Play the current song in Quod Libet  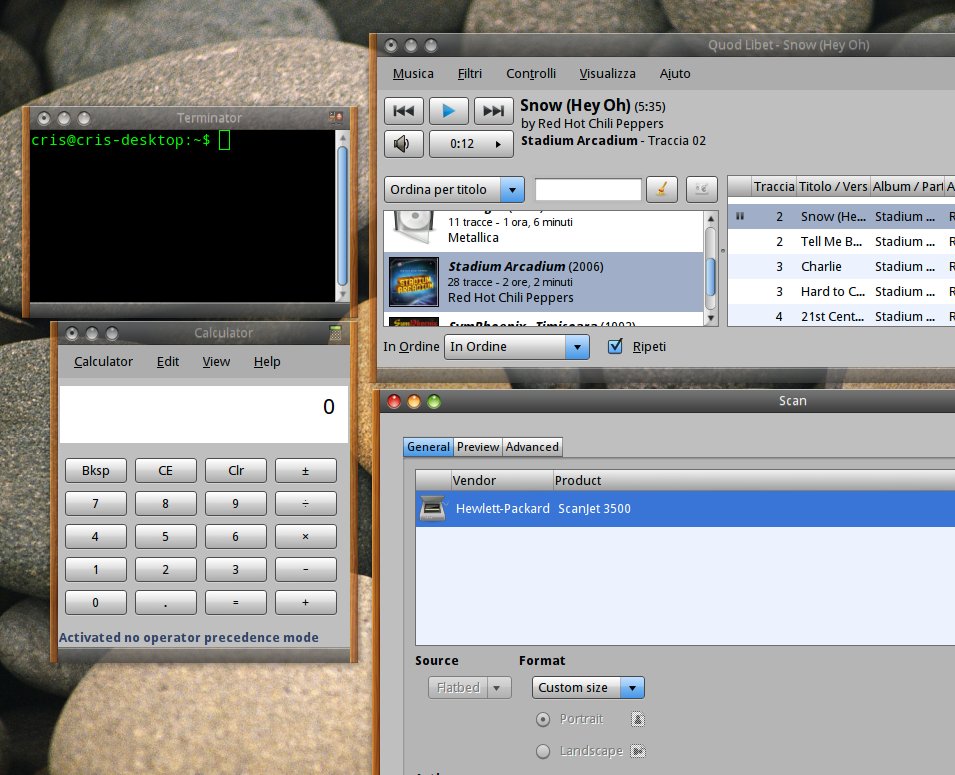click(x=449, y=111)
